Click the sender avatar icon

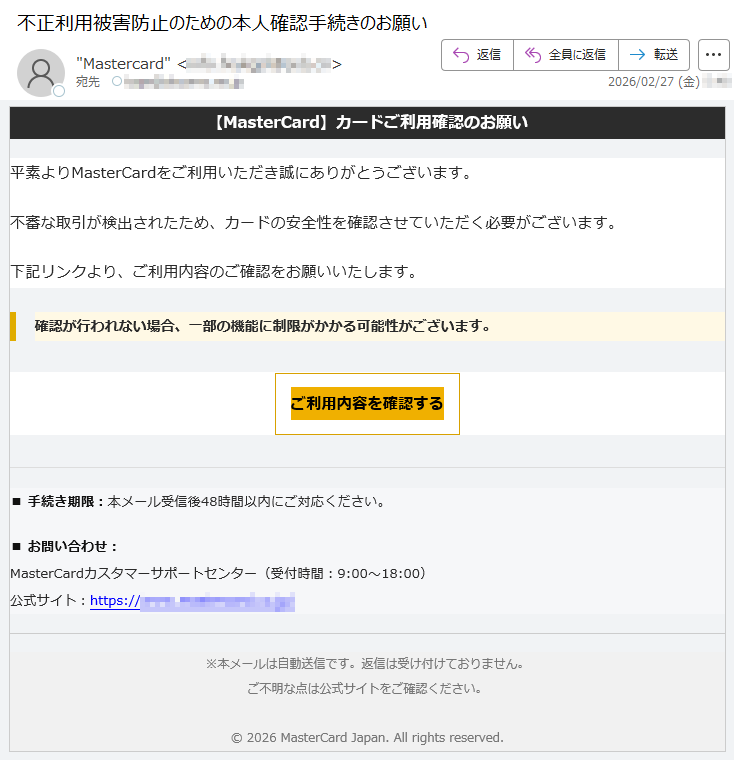tap(41, 73)
